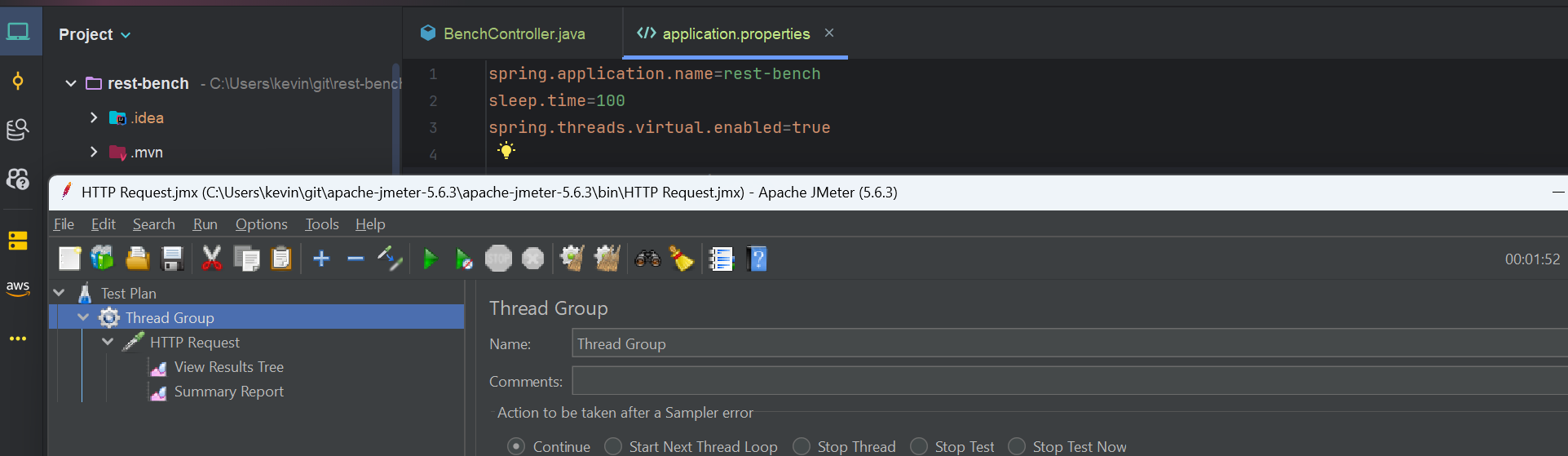Click Reset Search yellow broom icon
Viewport: 1568px width, 456px height.
point(682,259)
